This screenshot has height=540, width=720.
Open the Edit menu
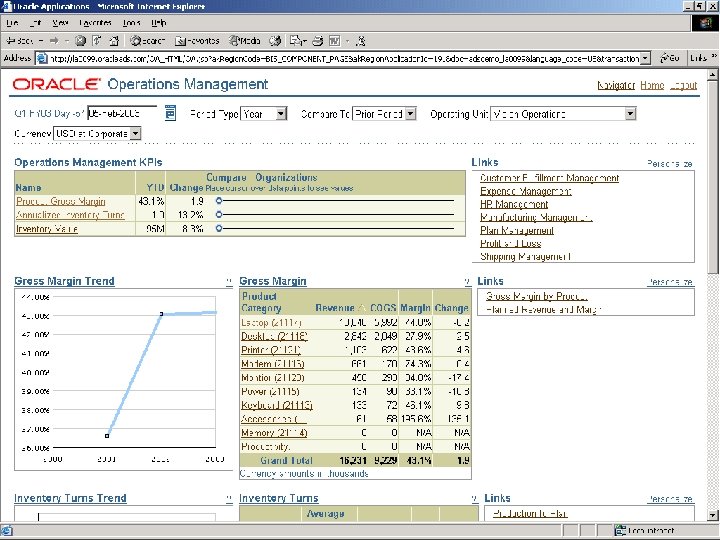(35, 22)
